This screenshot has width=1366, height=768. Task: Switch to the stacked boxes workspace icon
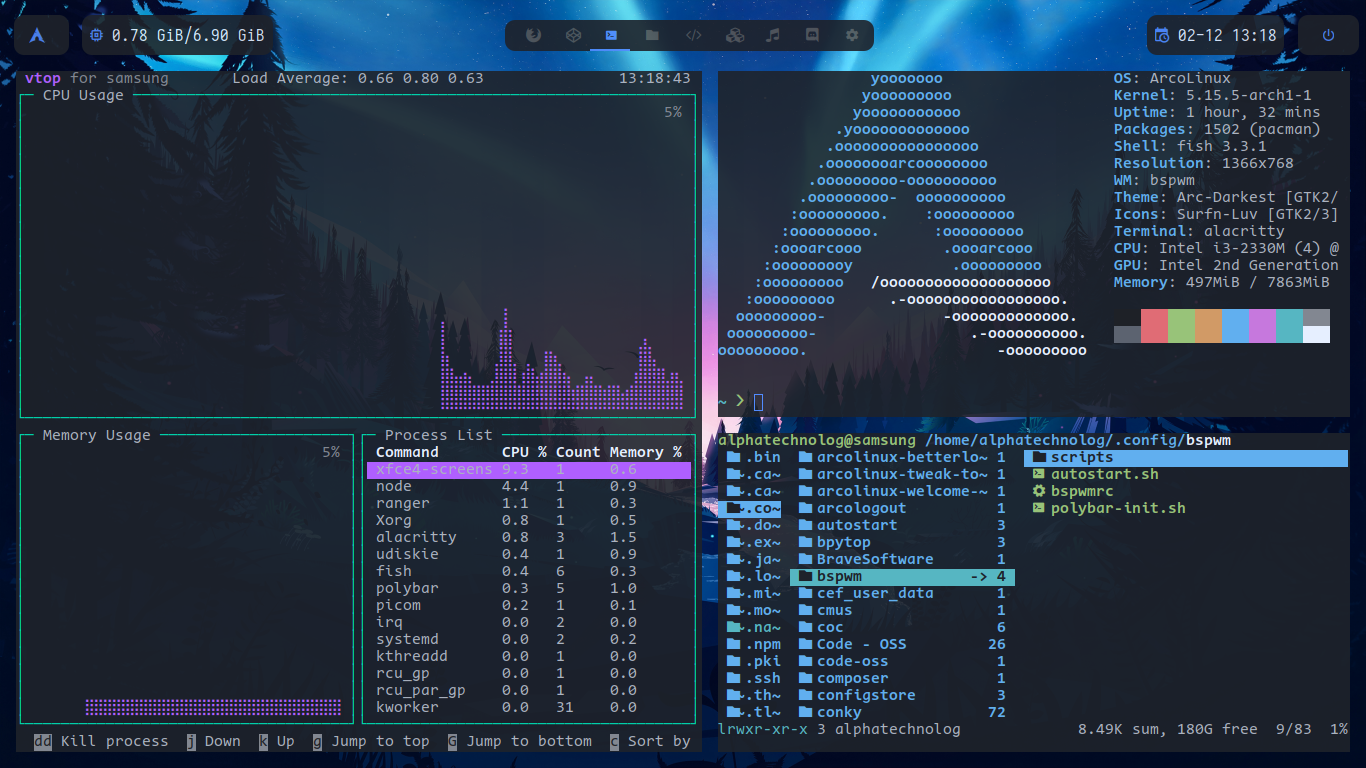point(734,35)
